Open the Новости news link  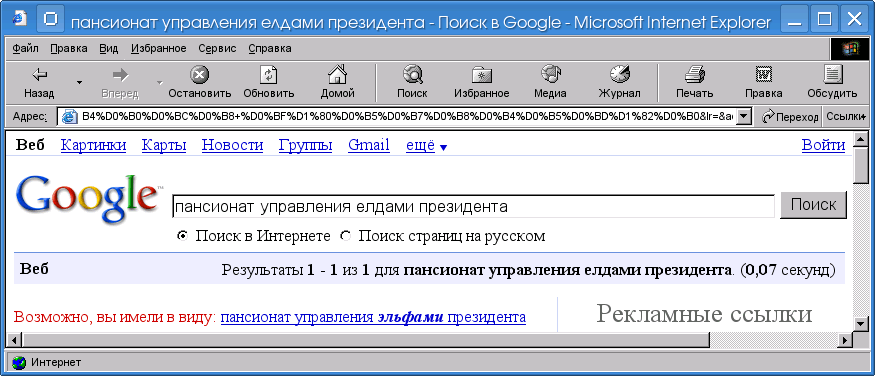pos(232,146)
